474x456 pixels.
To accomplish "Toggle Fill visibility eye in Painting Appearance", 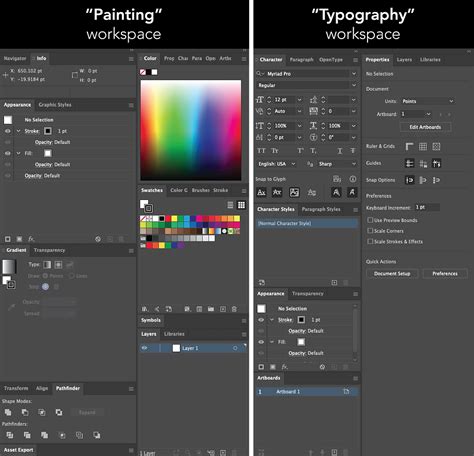I will pos(7,153).
